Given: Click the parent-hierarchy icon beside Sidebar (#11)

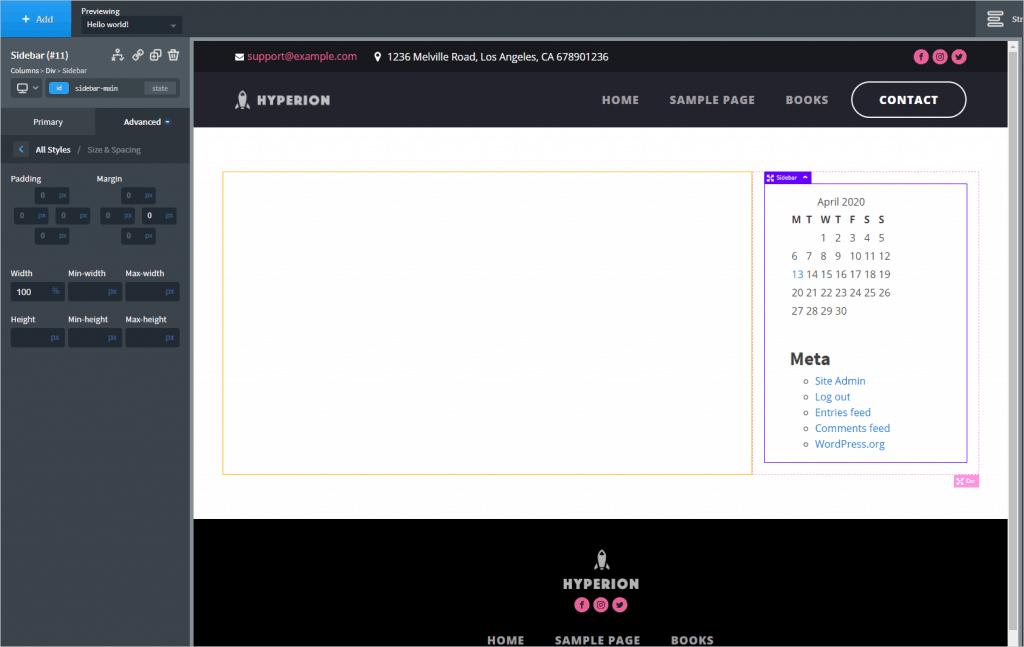Looking at the screenshot, I should [x=118, y=55].
